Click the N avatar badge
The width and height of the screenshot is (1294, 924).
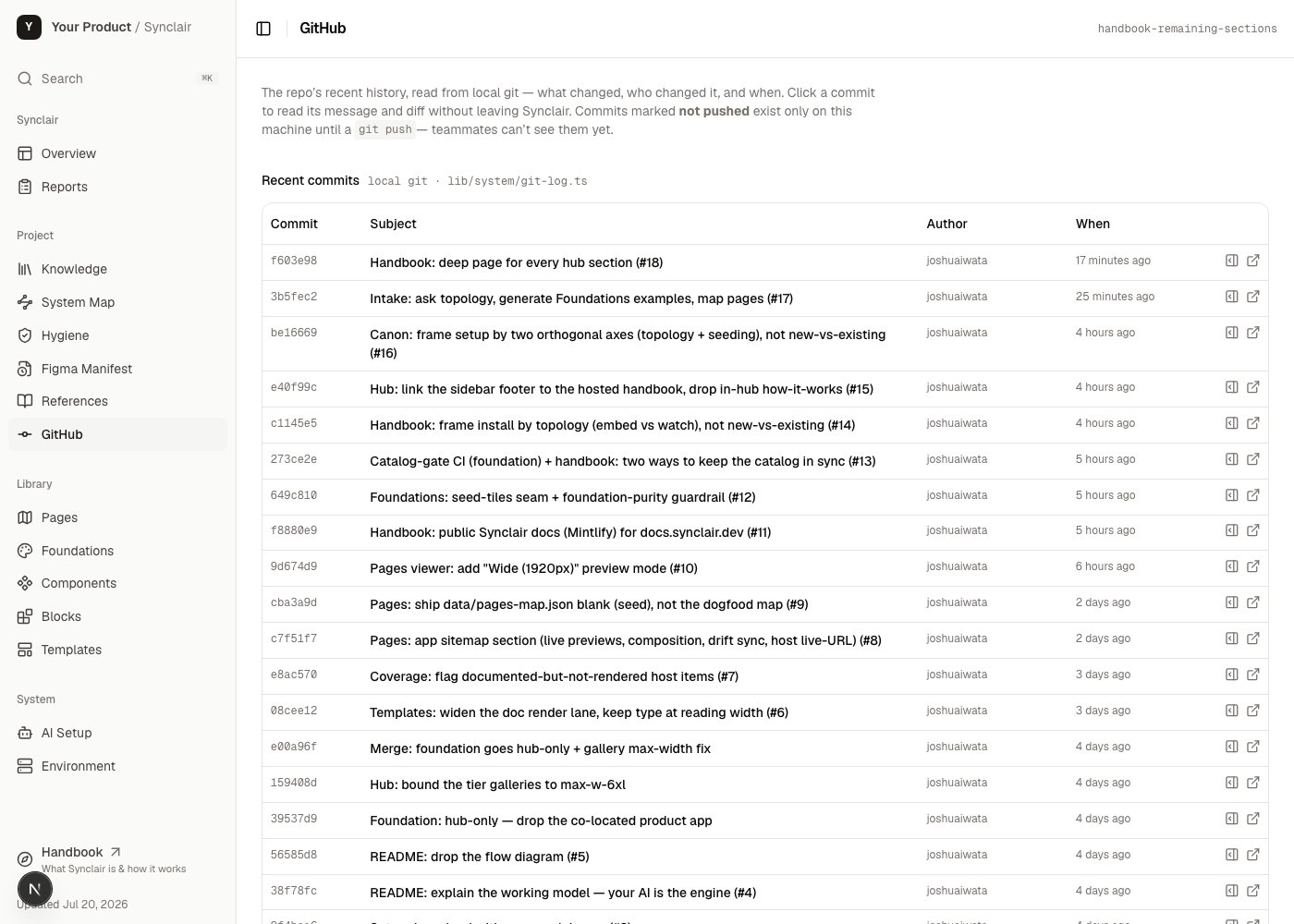[x=34, y=890]
